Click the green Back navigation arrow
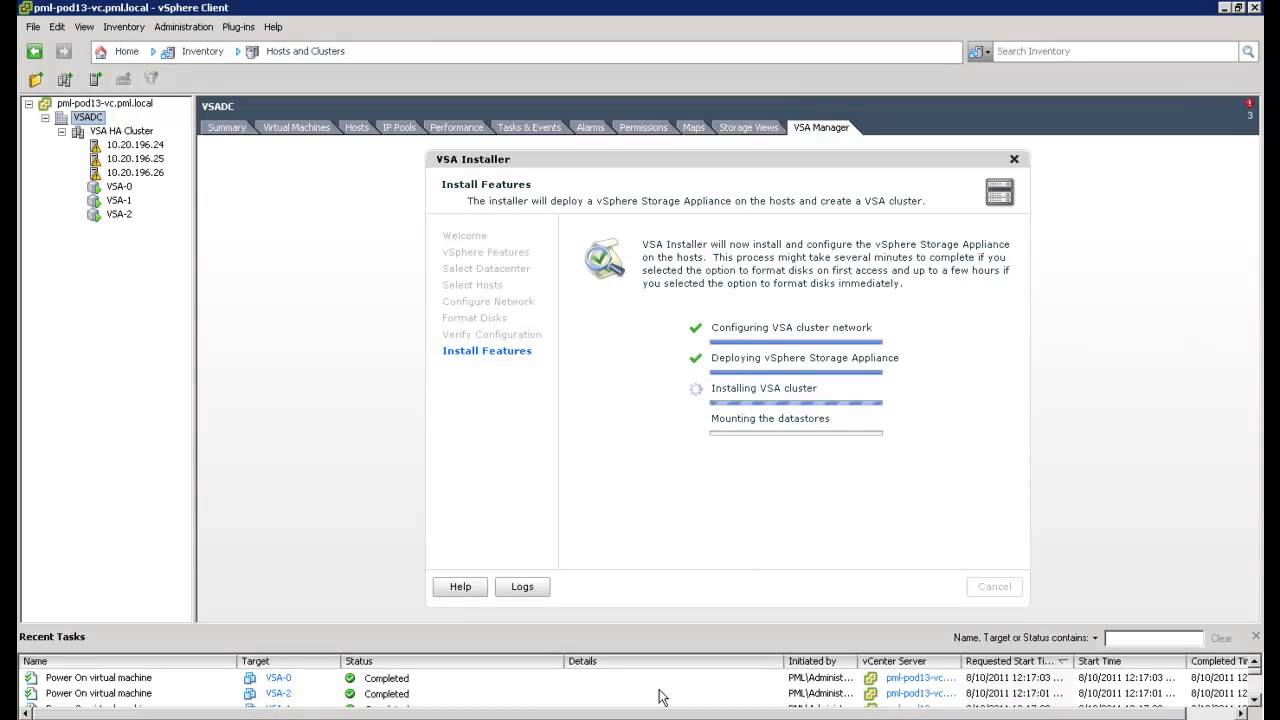Screen dimensions: 1280x720 pos(35,51)
